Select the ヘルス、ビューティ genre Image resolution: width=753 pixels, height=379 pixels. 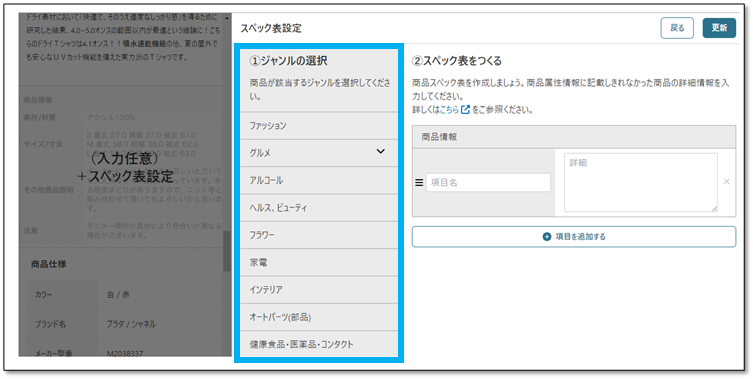point(319,208)
